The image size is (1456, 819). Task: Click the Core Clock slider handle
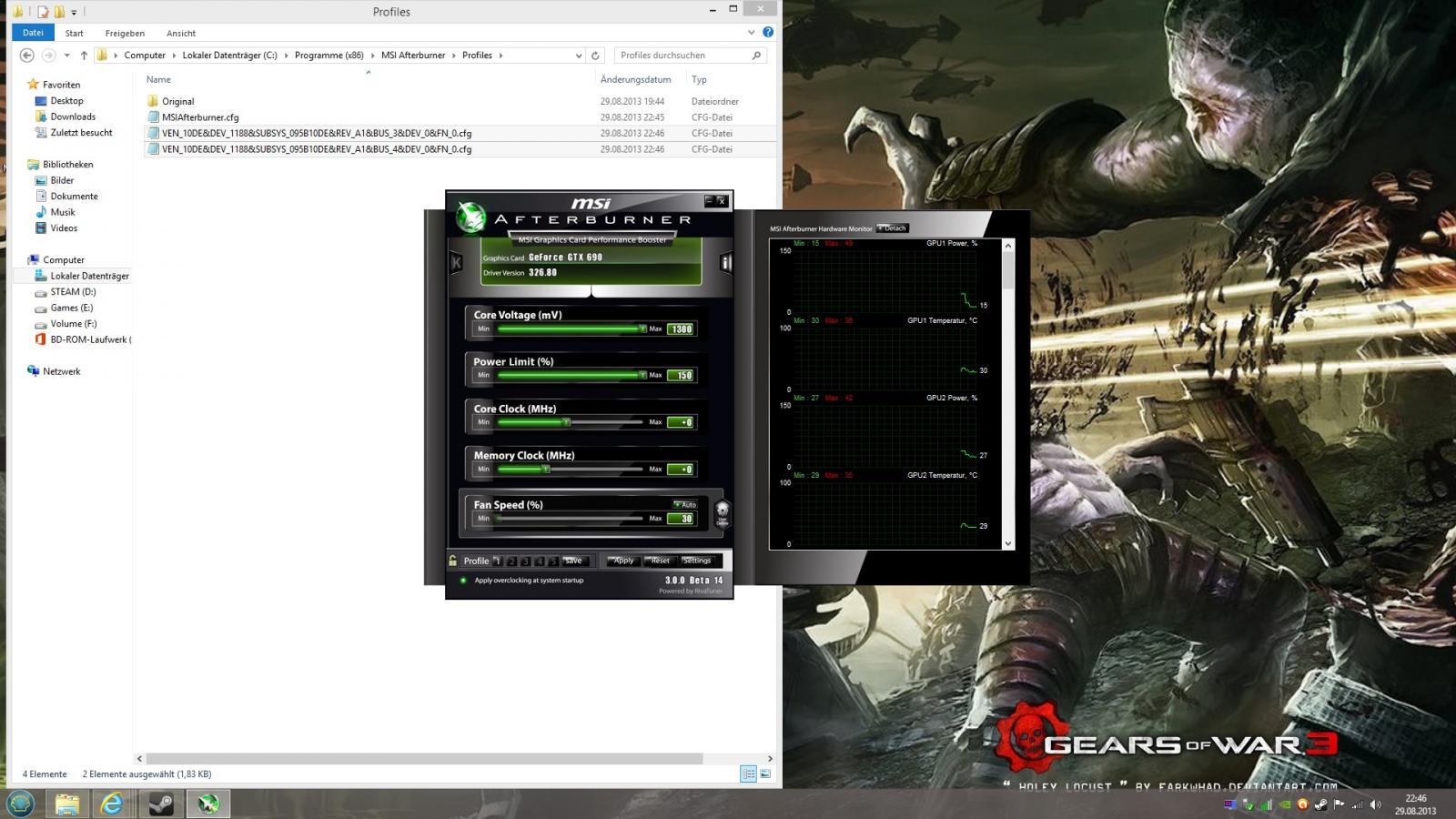click(x=566, y=422)
